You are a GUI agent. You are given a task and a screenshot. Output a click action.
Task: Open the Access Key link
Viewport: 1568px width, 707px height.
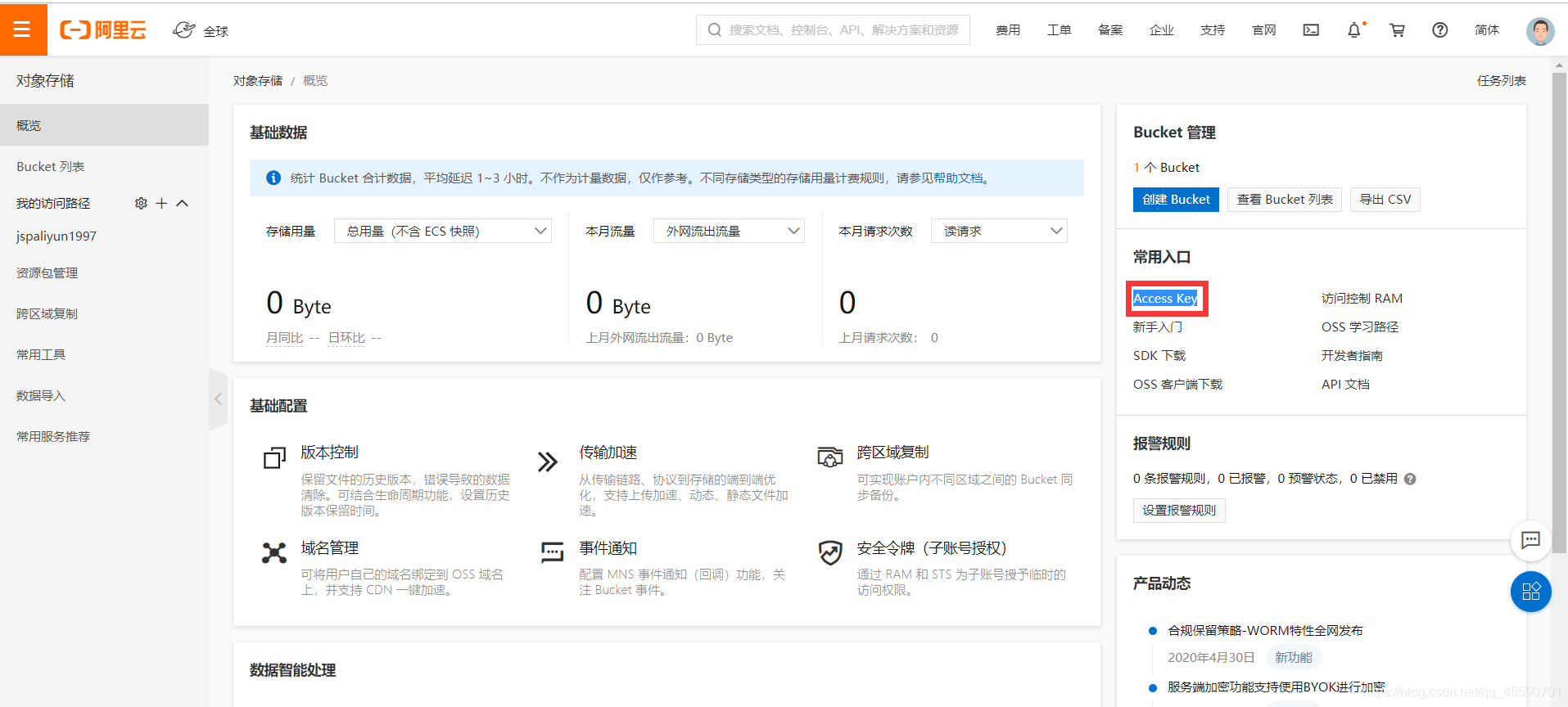click(x=1166, y=299)
